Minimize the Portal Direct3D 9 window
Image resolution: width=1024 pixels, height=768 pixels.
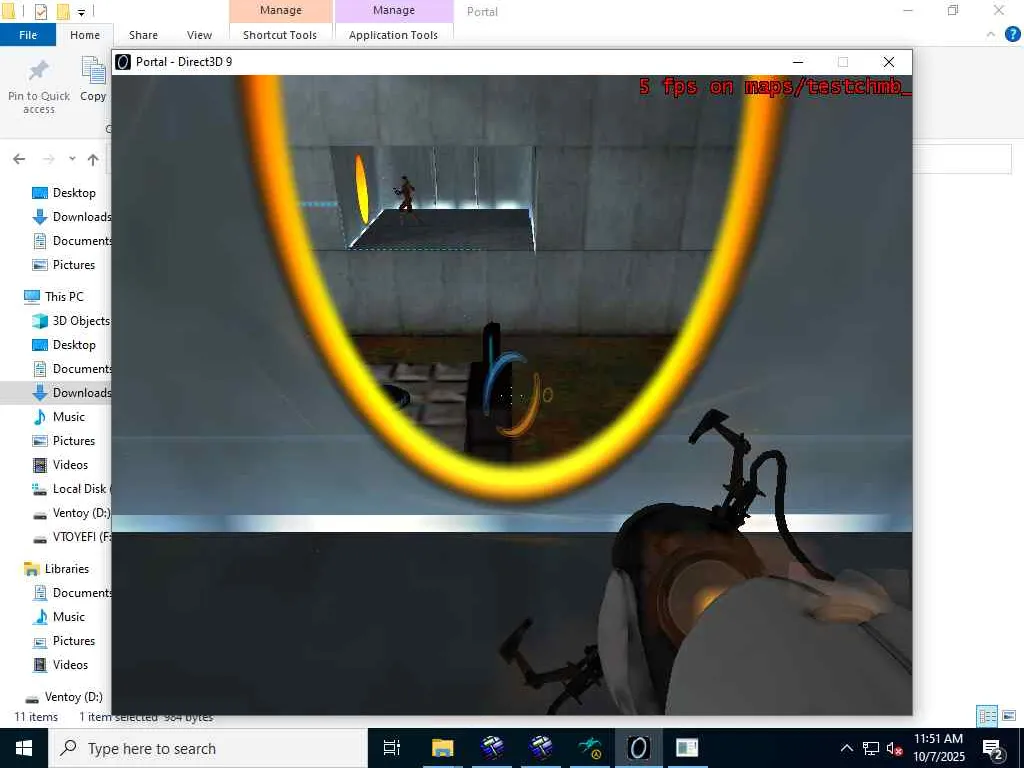[797, 62]
